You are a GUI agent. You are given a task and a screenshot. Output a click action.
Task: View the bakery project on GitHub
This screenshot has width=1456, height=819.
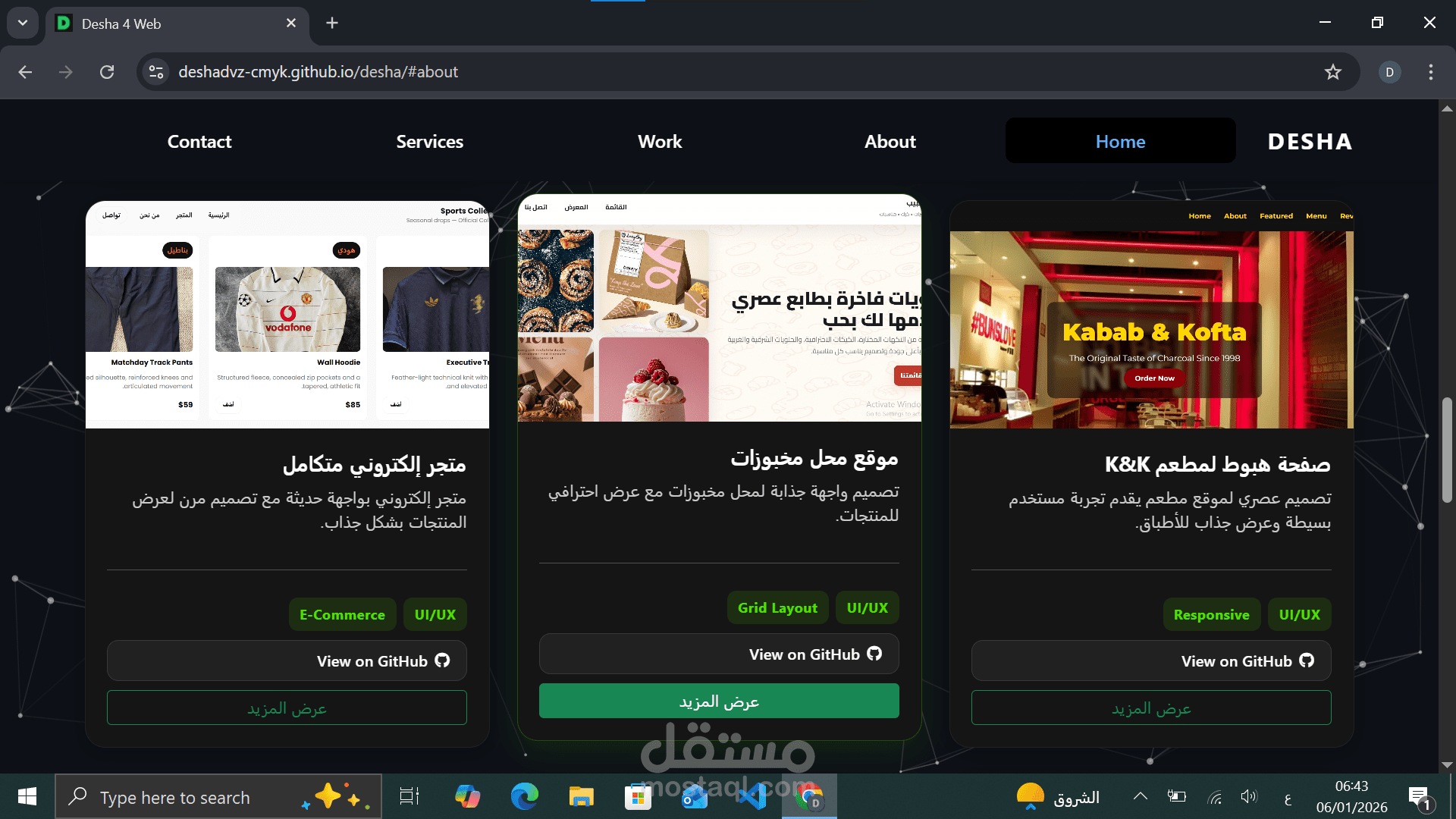pyautogui.click(x=718, y=654)
